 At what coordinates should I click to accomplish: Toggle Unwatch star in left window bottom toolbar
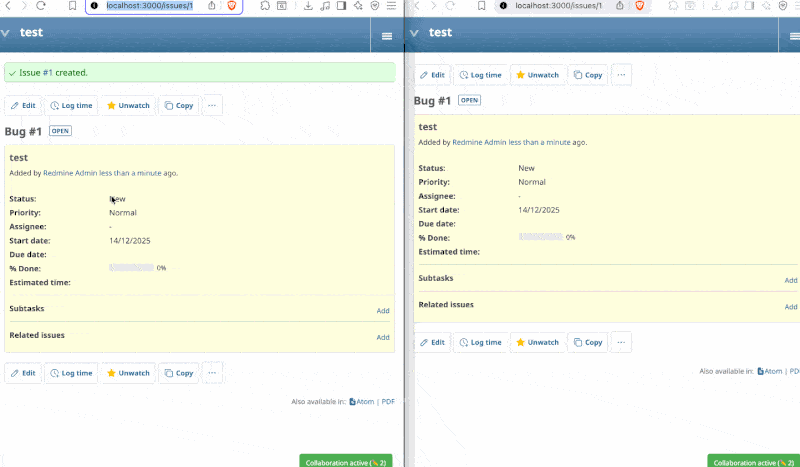coord(128,373)
